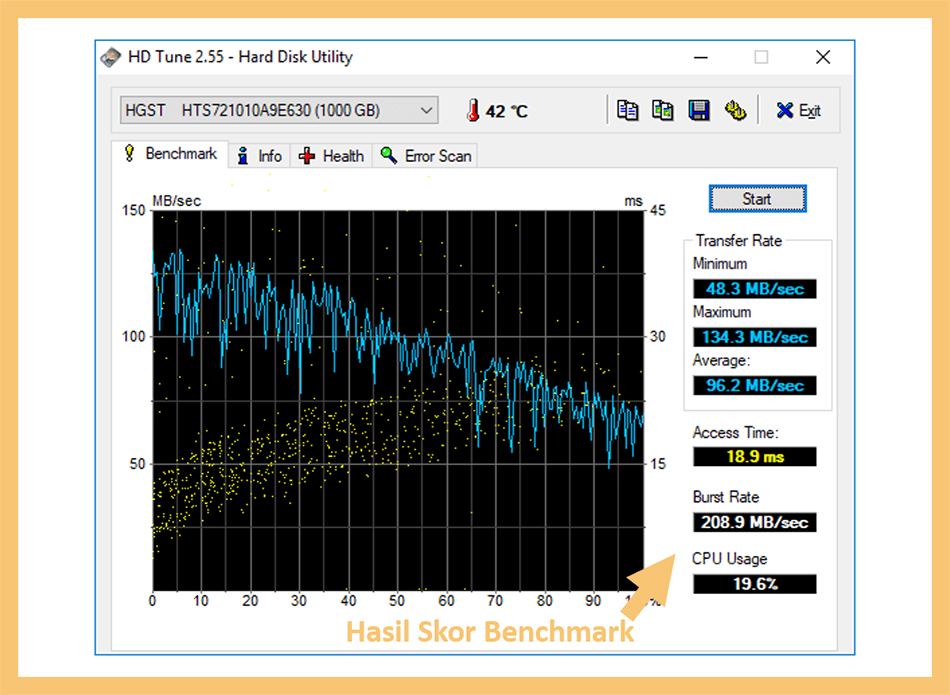Screen dimensions: 950x695
Task: Click the average value 96.2 MB/sec
Action: point(755,385)
